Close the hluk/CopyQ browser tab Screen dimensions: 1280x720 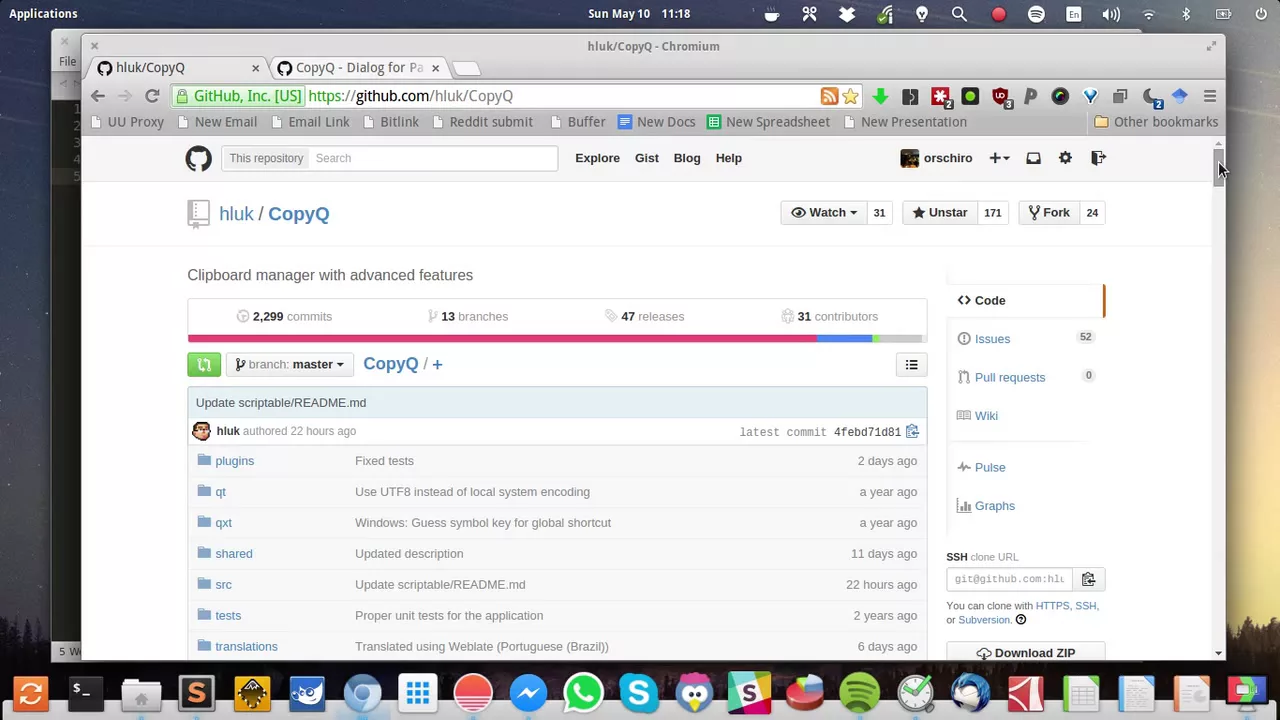(x=255, y=68)
